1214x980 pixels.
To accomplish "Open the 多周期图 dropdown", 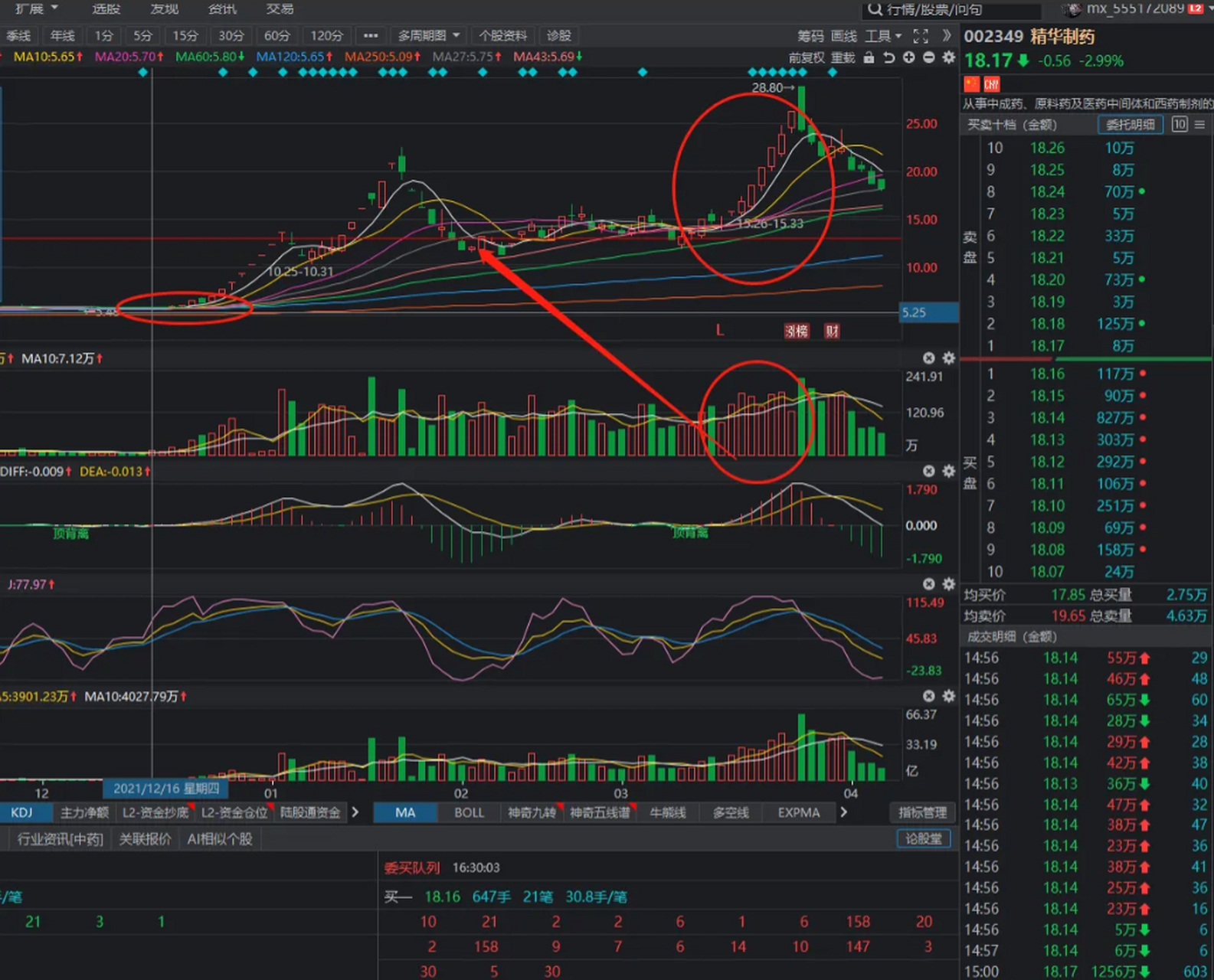I will click(429, 36).
